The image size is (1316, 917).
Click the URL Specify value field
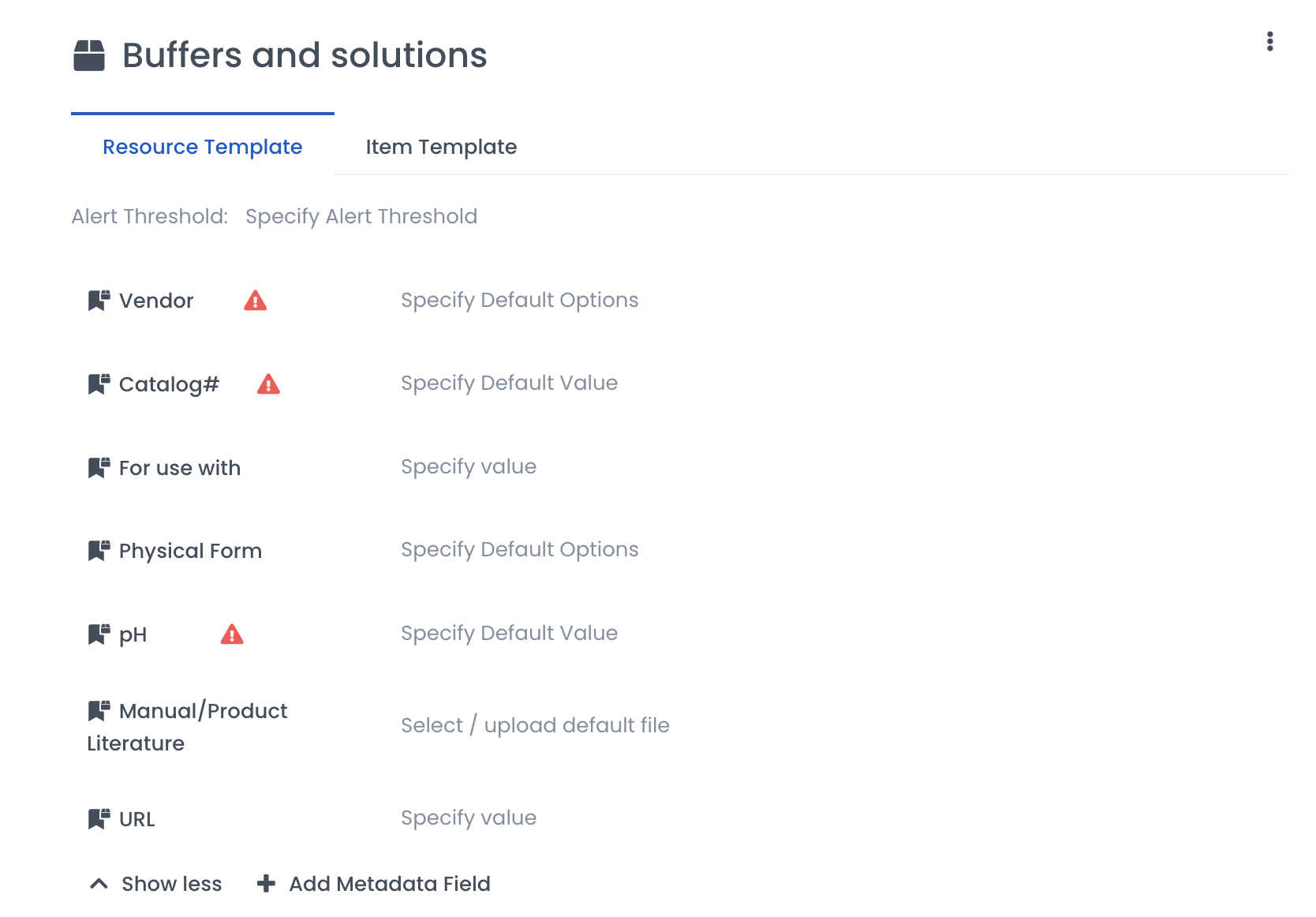pos(469,818)
